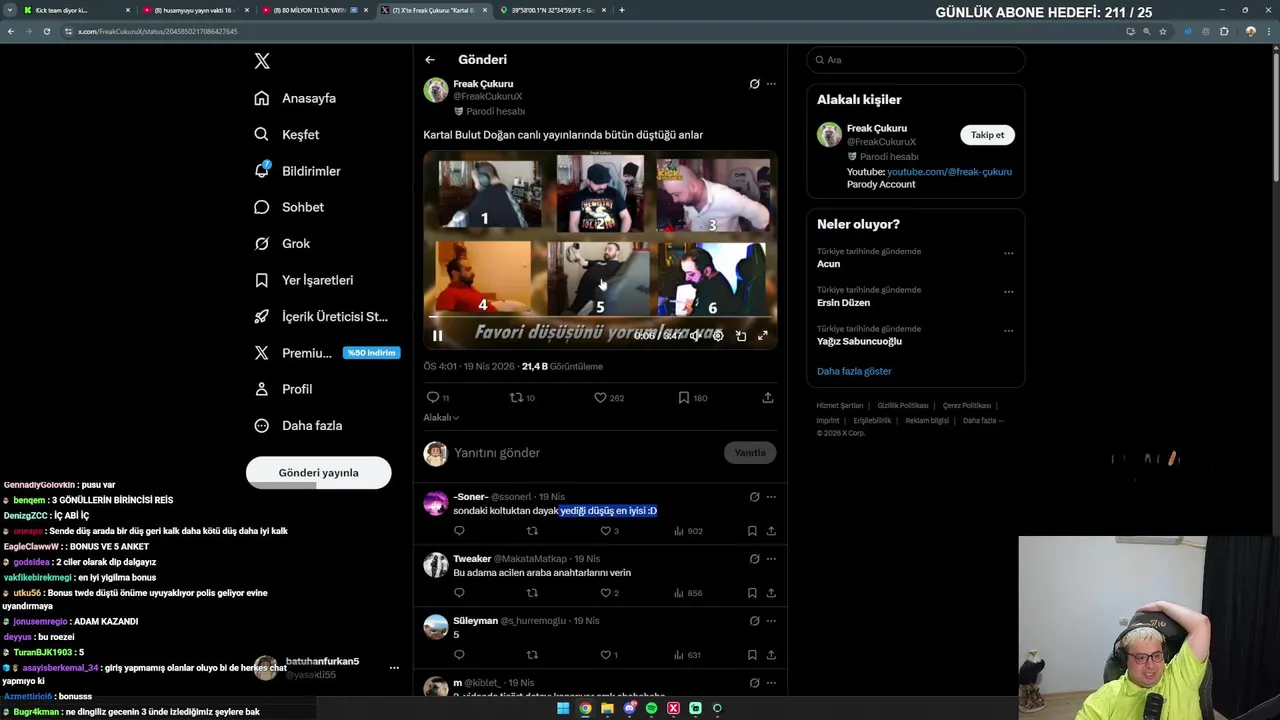Viewport: 1280px width, 720px height.
Task: Open Profil page
Action: coord(283,389)
